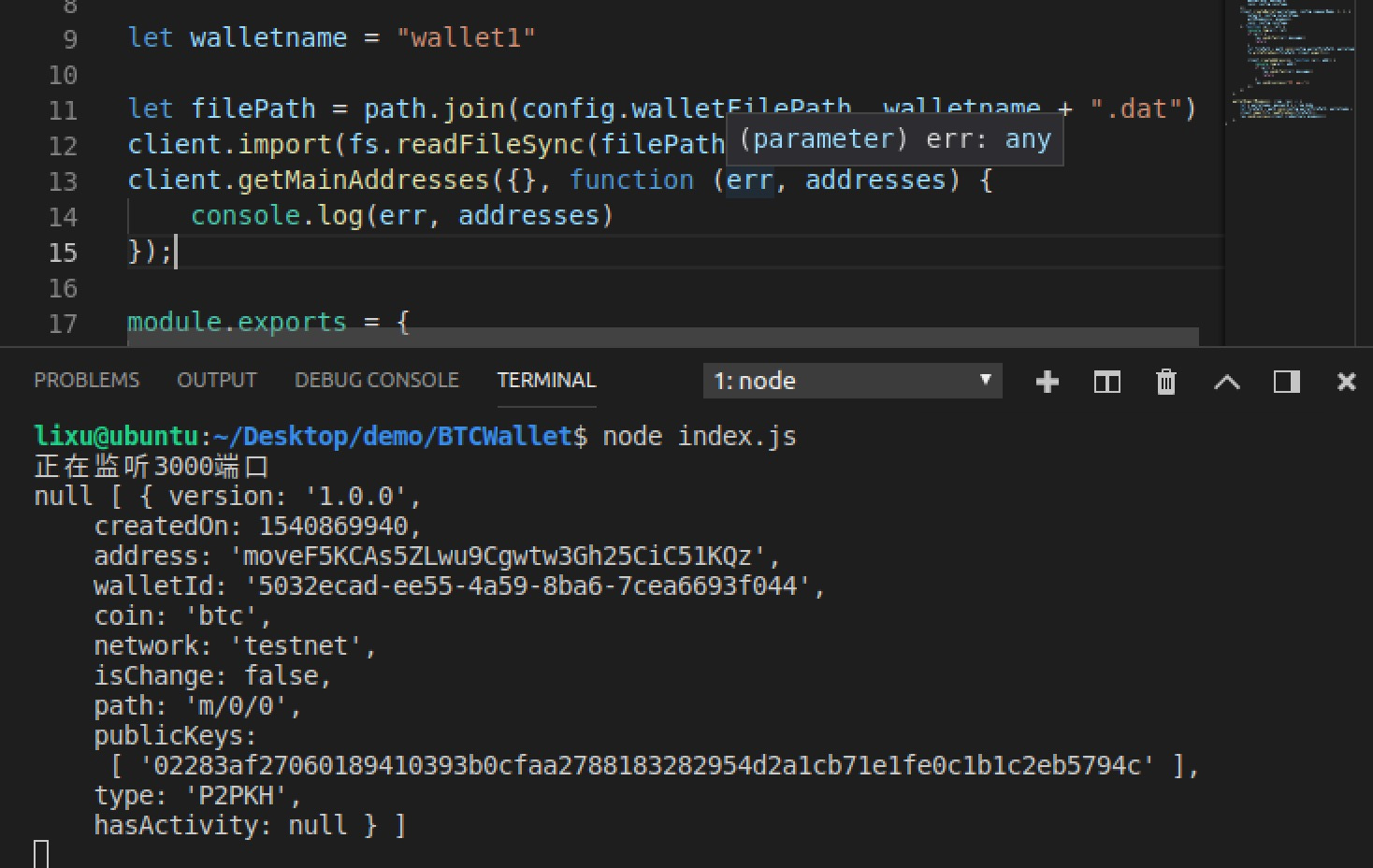Click line number 15 in gutter

click(x=63, y=253)
